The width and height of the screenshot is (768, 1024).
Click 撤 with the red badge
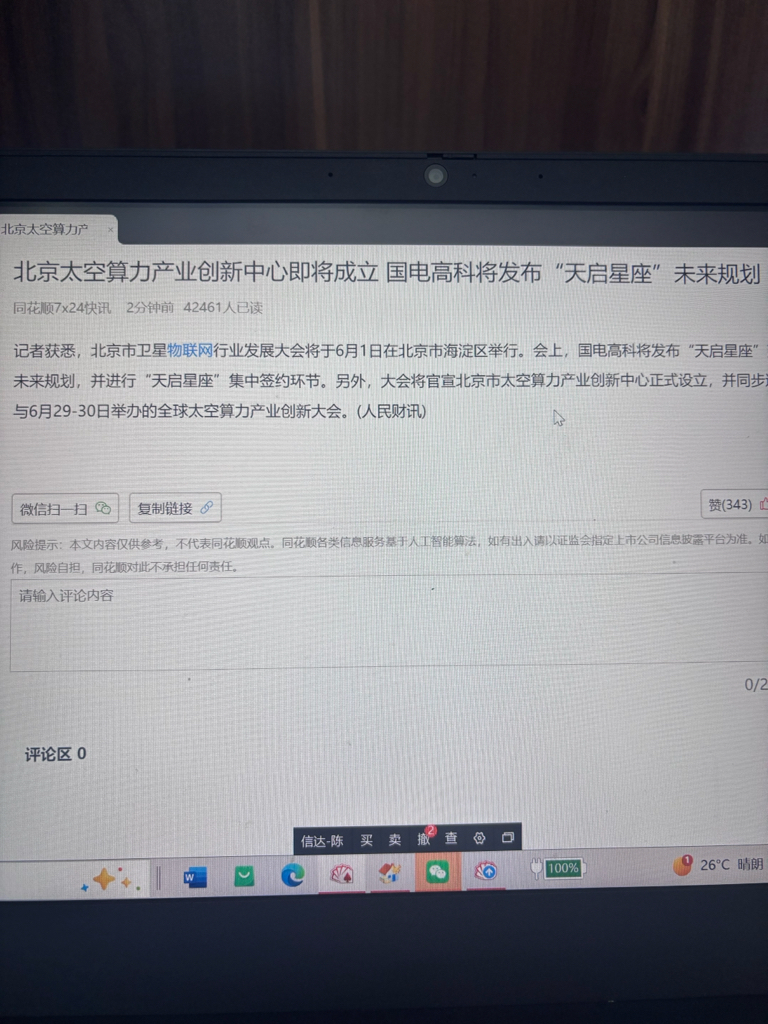click(424, 839)
